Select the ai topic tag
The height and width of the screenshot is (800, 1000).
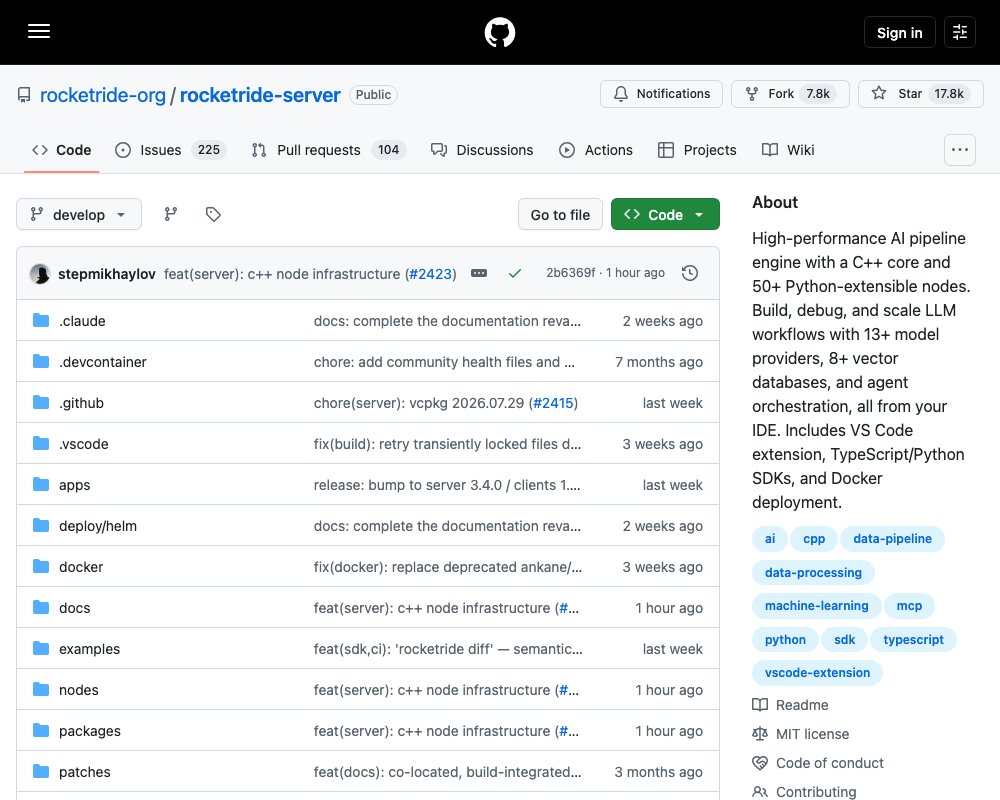pyautogui.click(x=770, y=538)
